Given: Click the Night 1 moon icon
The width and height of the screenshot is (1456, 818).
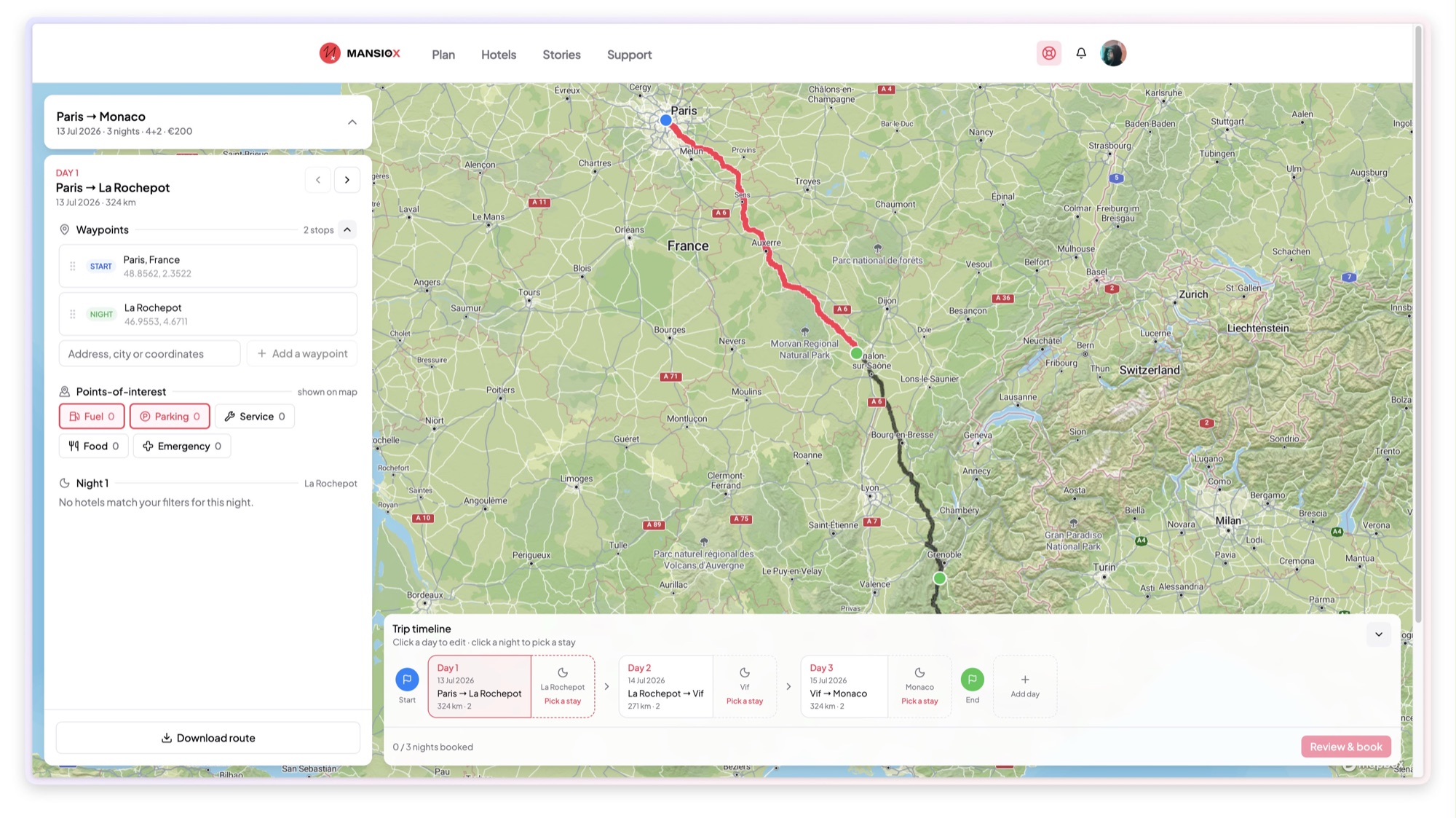Looking at the screenshot, I should pyautogui.click(x=64, y=483).
